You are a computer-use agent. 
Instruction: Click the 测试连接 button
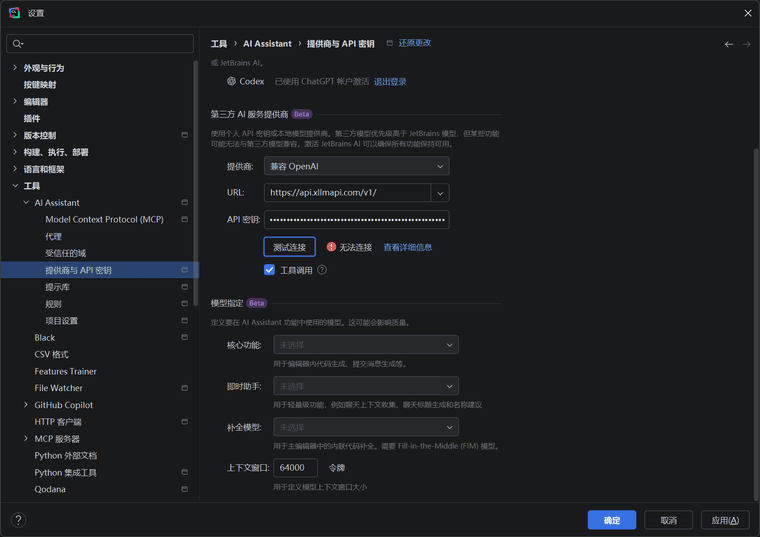tap(289, 247)
